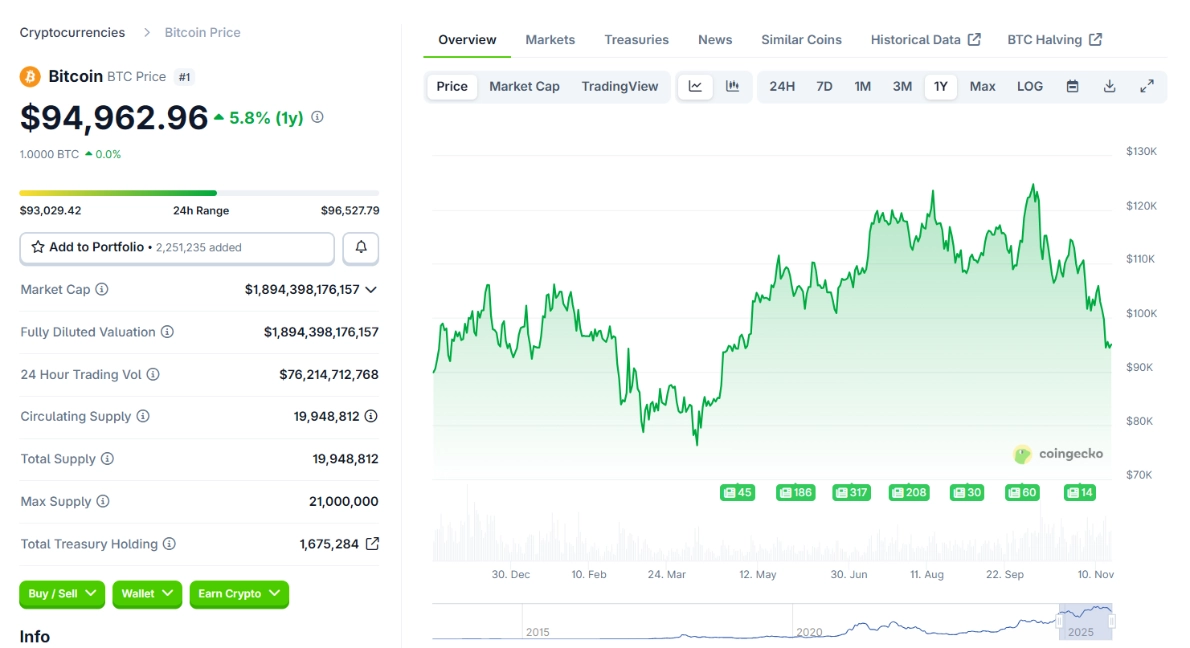Click Add to Portfolio button
The image size is (1190, 648).
pos(177,247)
